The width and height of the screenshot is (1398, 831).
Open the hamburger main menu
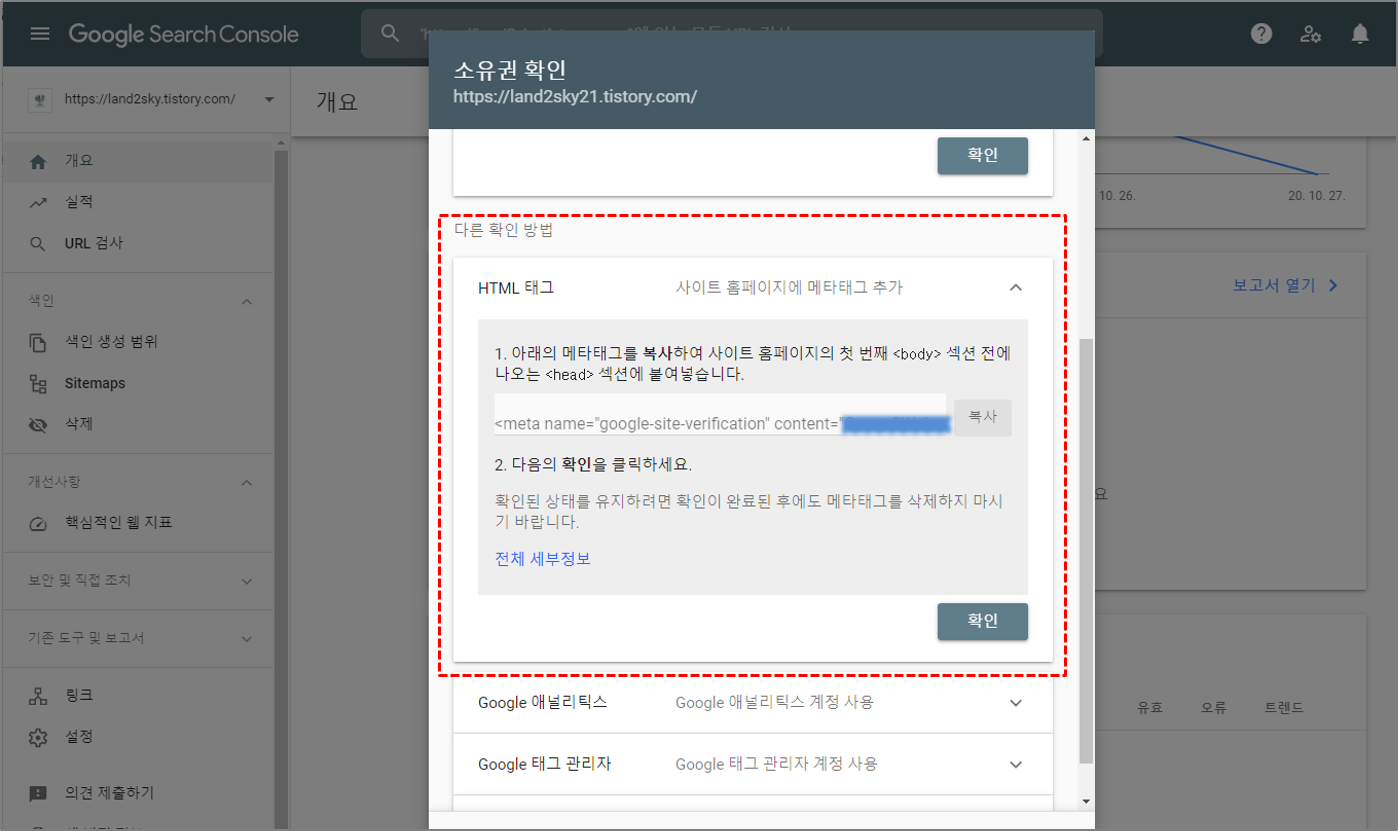point(40,34)
